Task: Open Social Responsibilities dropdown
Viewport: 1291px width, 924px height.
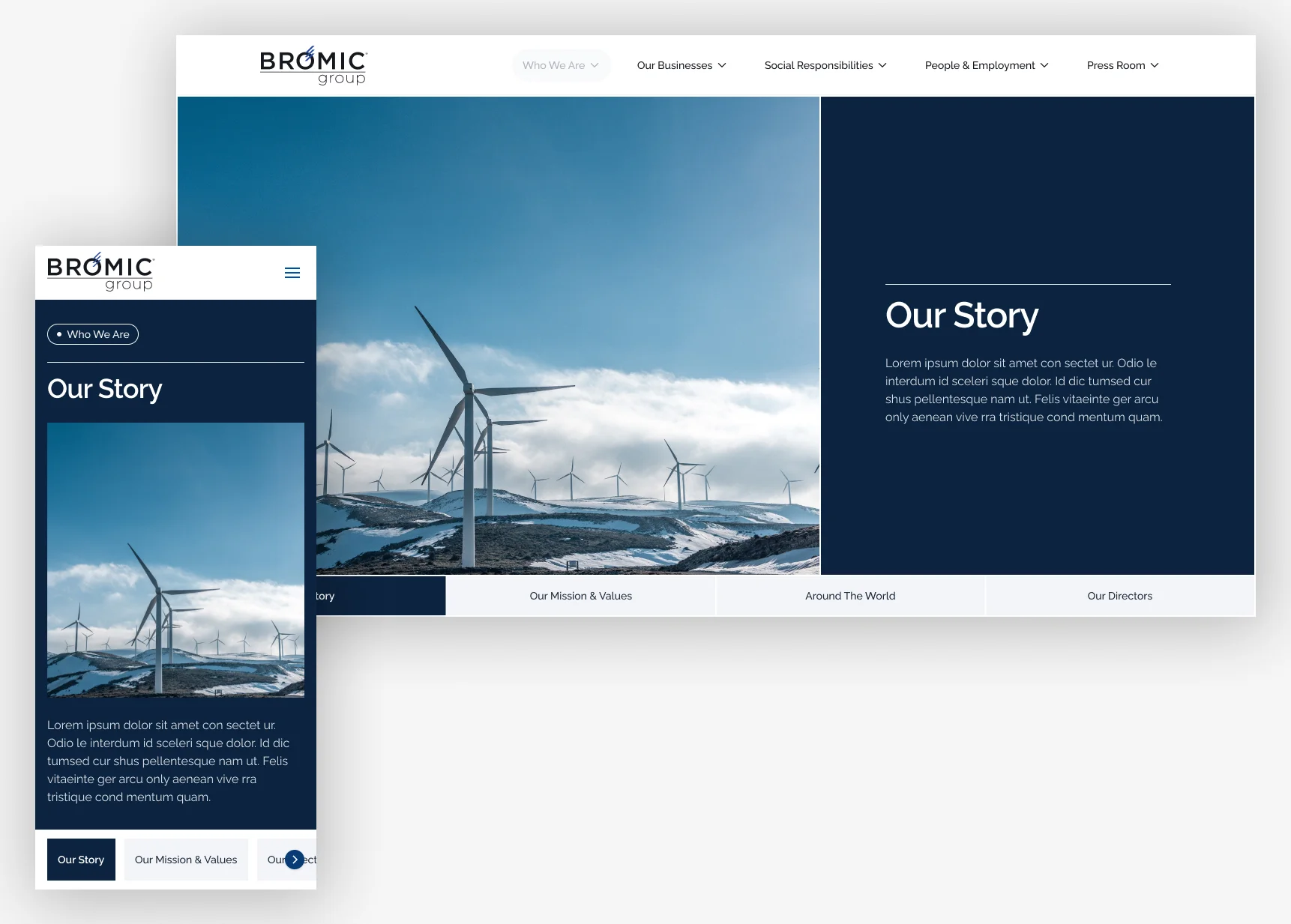Action: 825,65
